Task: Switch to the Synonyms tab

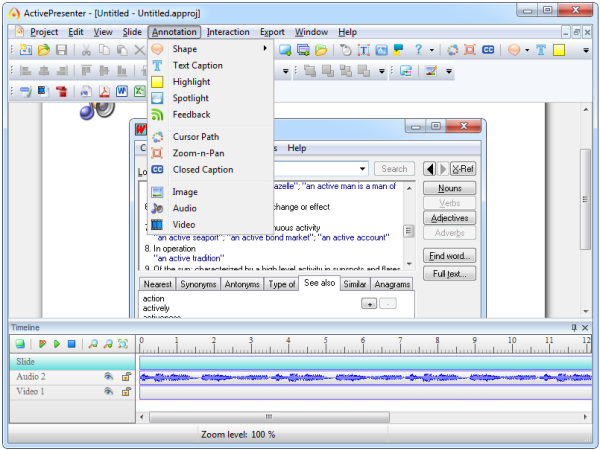Action: coord(198,285)
